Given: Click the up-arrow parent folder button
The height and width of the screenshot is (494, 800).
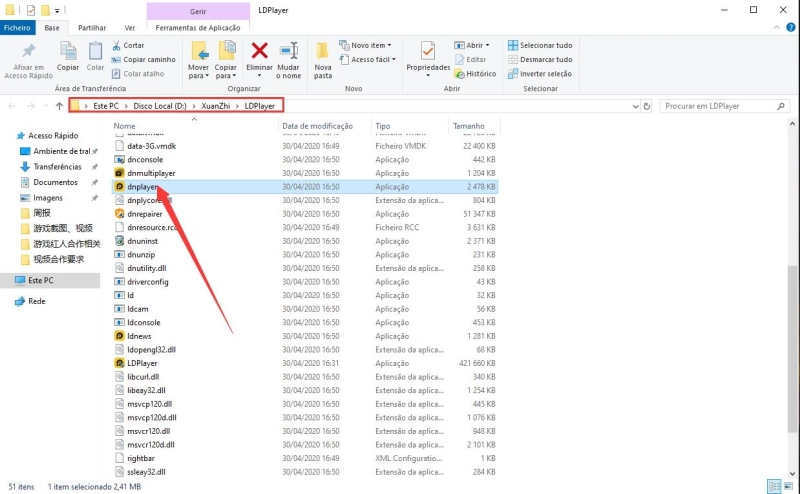Looking at the screenshot, I should 60,105.
